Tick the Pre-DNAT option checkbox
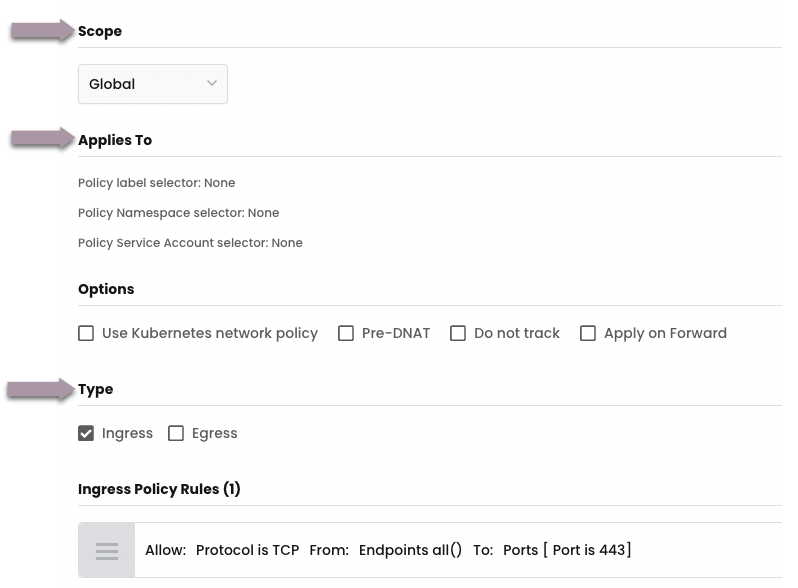The image size is (798, 588). pyautogui.click(x=346, y=333)
